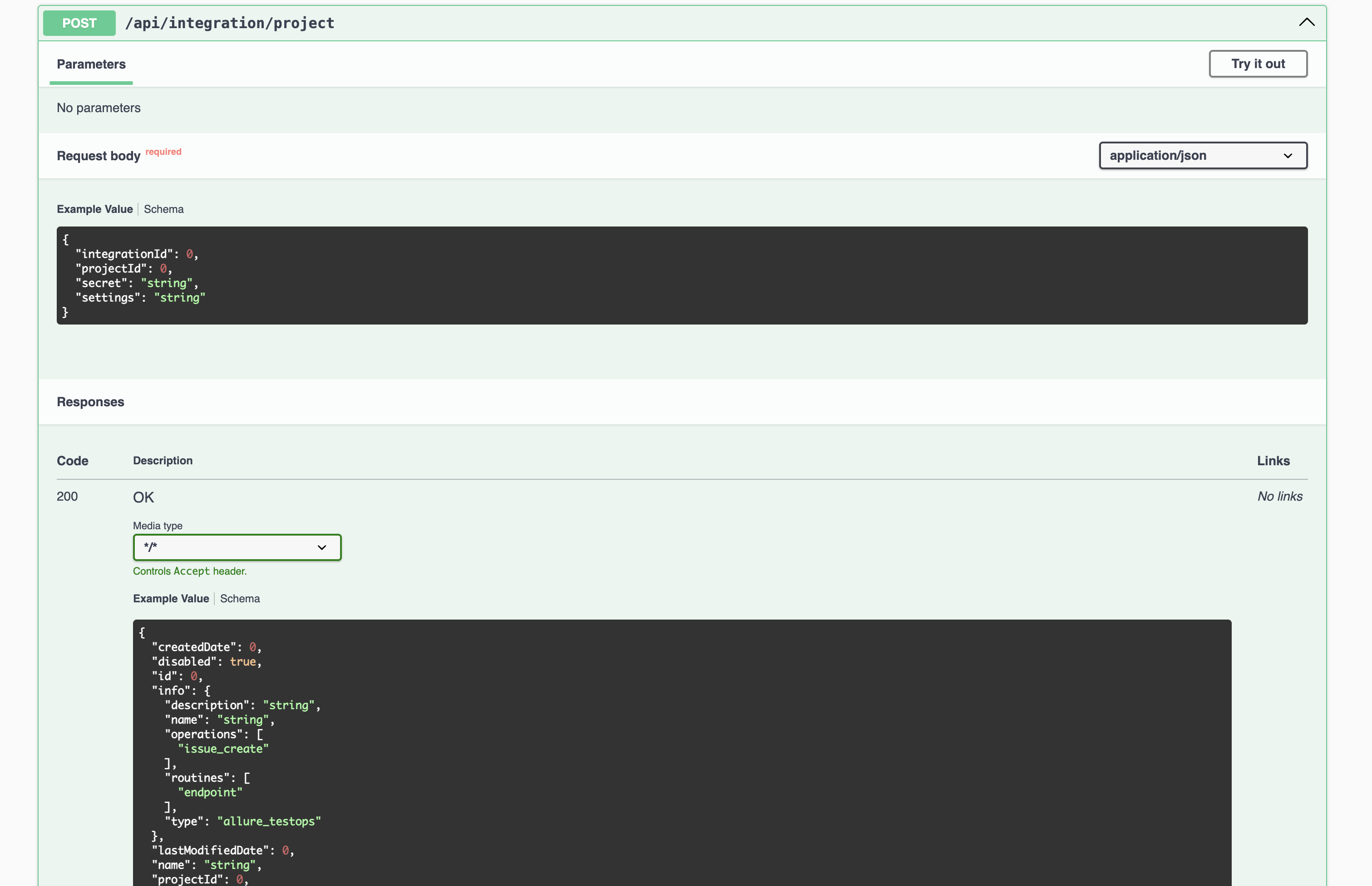The height and width of the screenshot is (886, 1372).
Task: Click the Links column header
Action: pyautogui.click(x=1273, y=461)
